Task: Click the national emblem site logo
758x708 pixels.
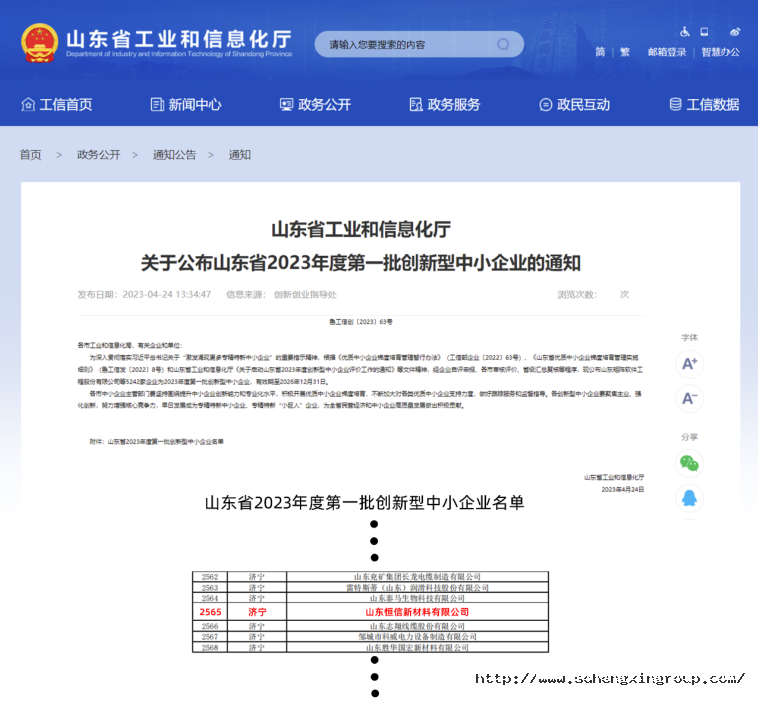Action: [x=40, y=42]
